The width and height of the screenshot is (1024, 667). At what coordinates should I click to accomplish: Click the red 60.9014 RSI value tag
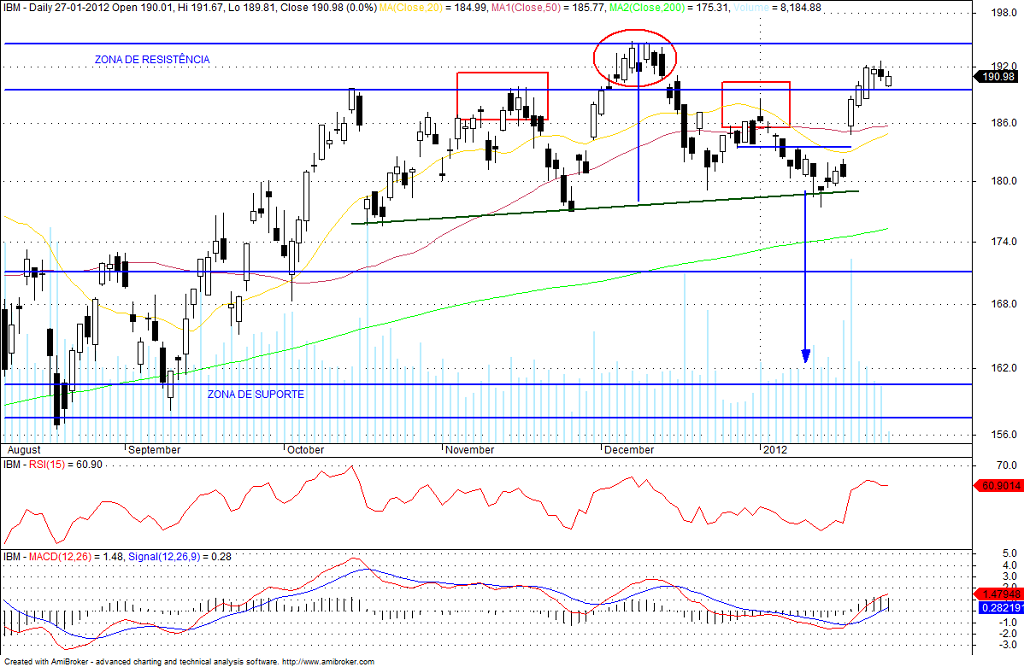(998, 486)
